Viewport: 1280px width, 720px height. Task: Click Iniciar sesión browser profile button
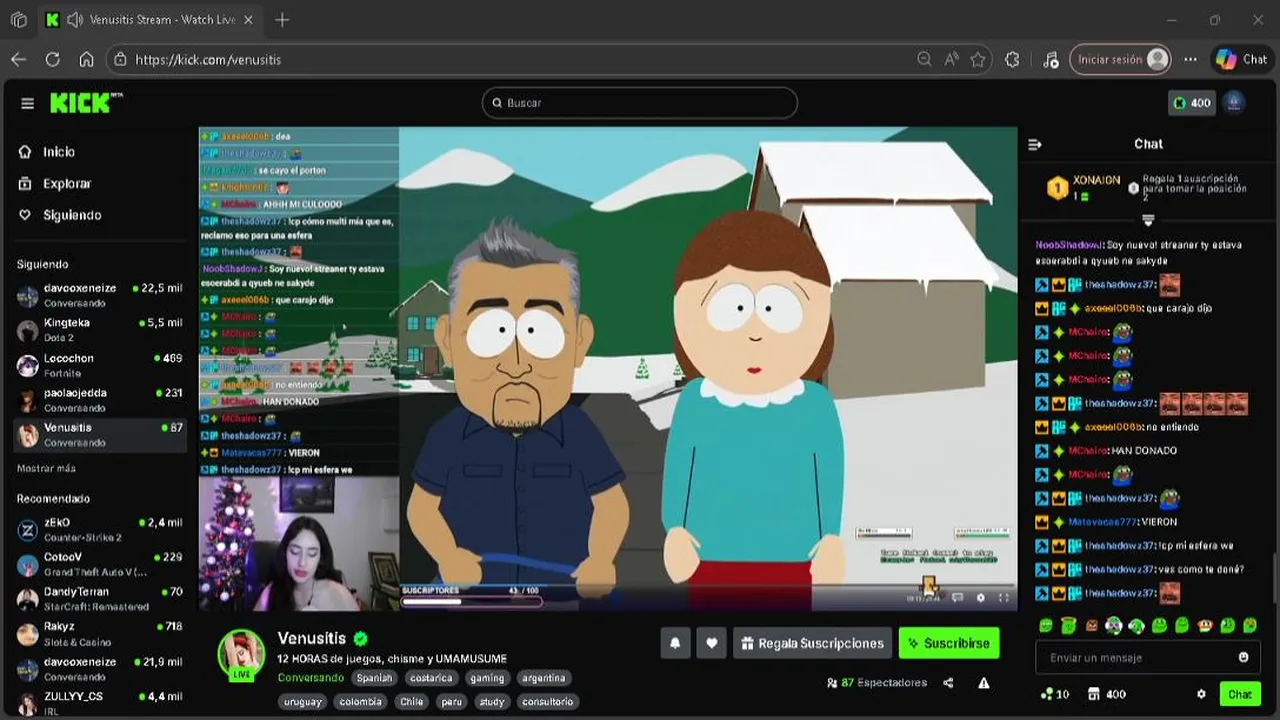[1120, 60]
